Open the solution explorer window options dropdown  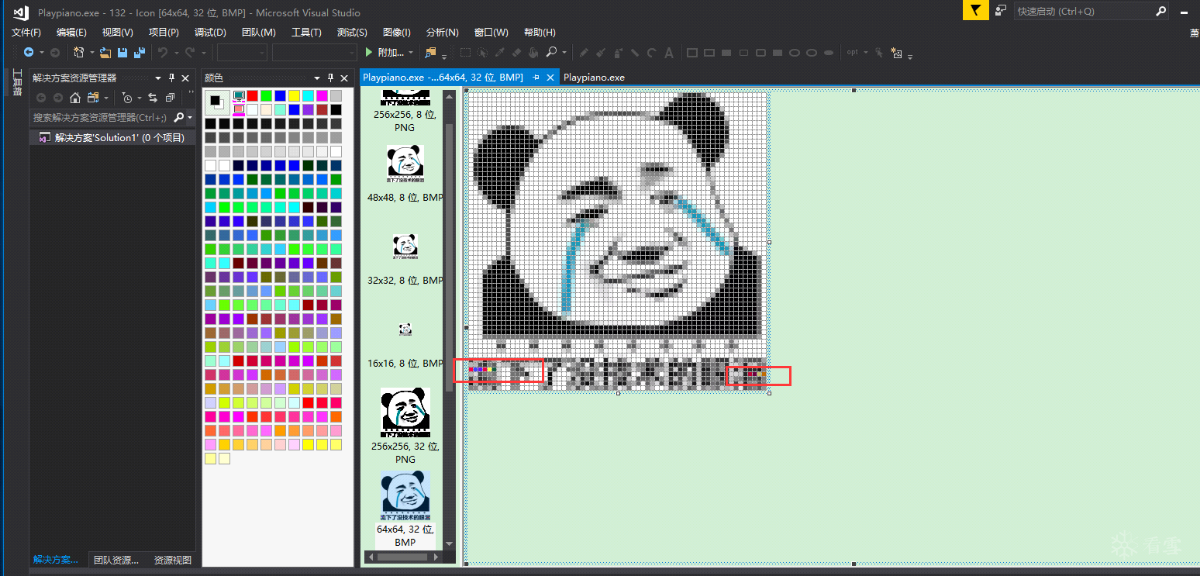[158, 77]
